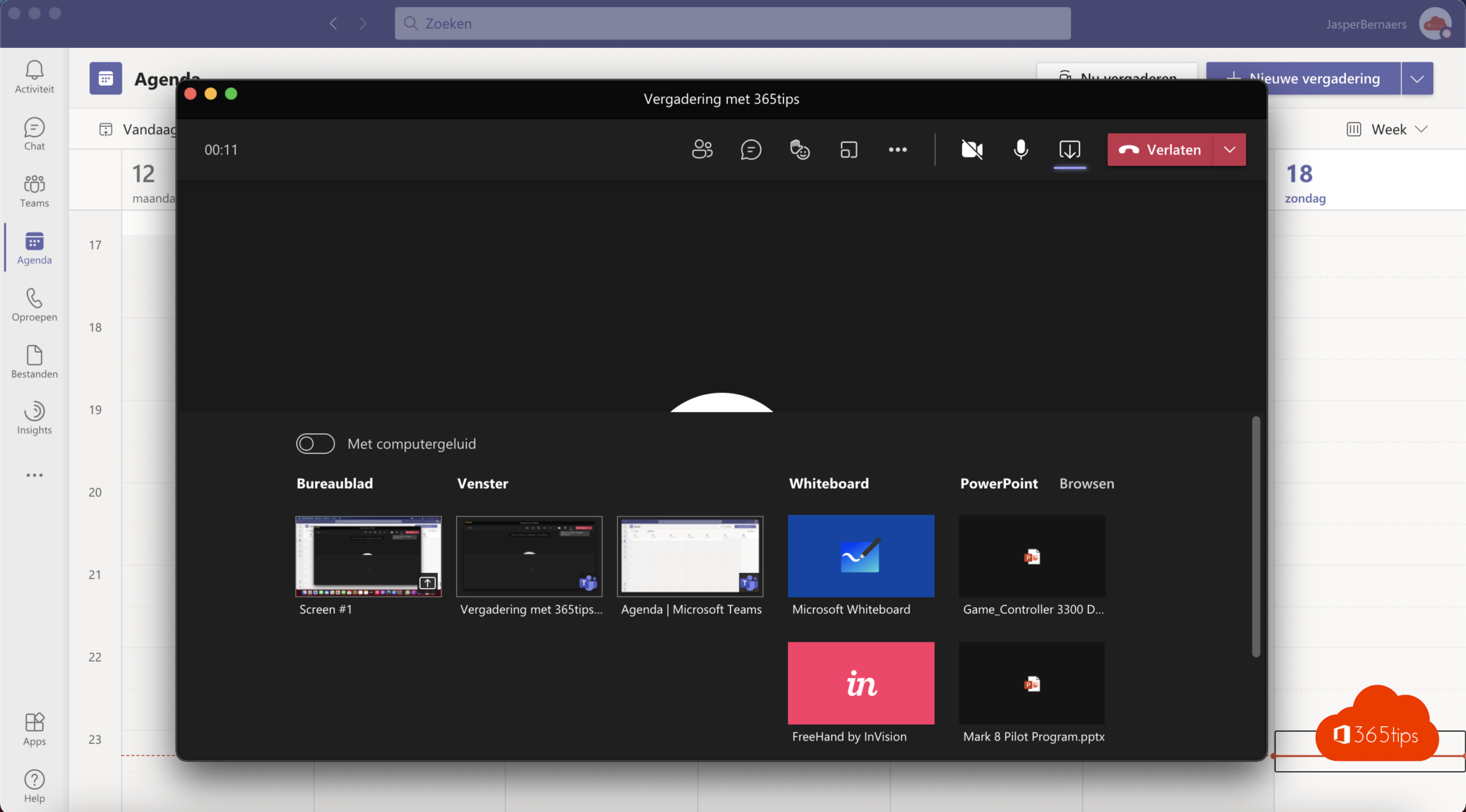Expand the Nieuwe vergadering chevron

(x=1417, y=78)
